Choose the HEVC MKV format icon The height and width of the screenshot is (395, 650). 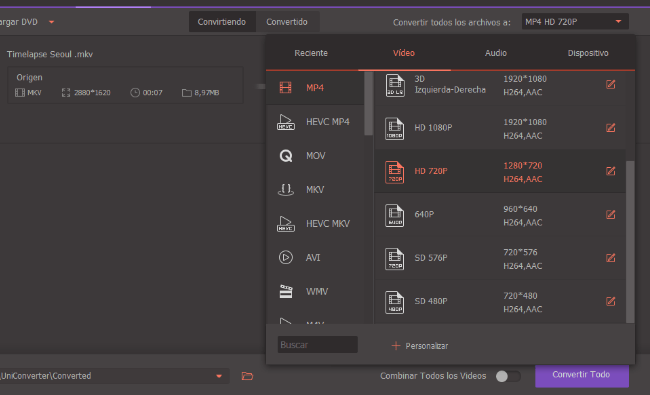[x=286, y=224]
